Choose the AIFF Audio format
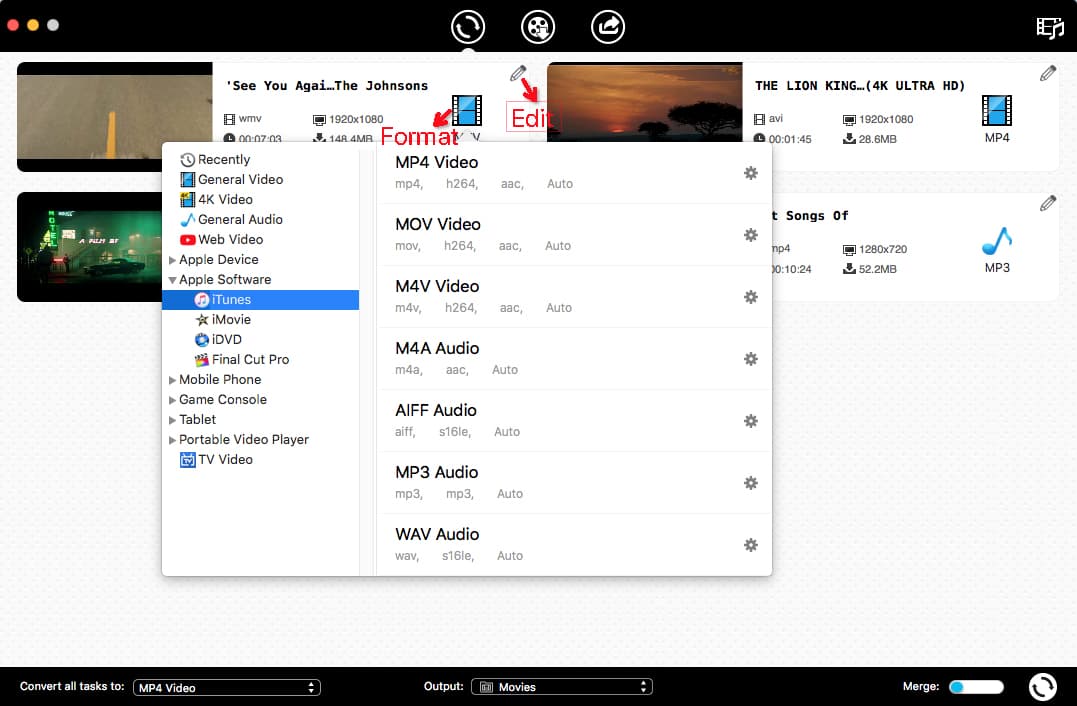The image size is (1077, 706). pos(574,420)
